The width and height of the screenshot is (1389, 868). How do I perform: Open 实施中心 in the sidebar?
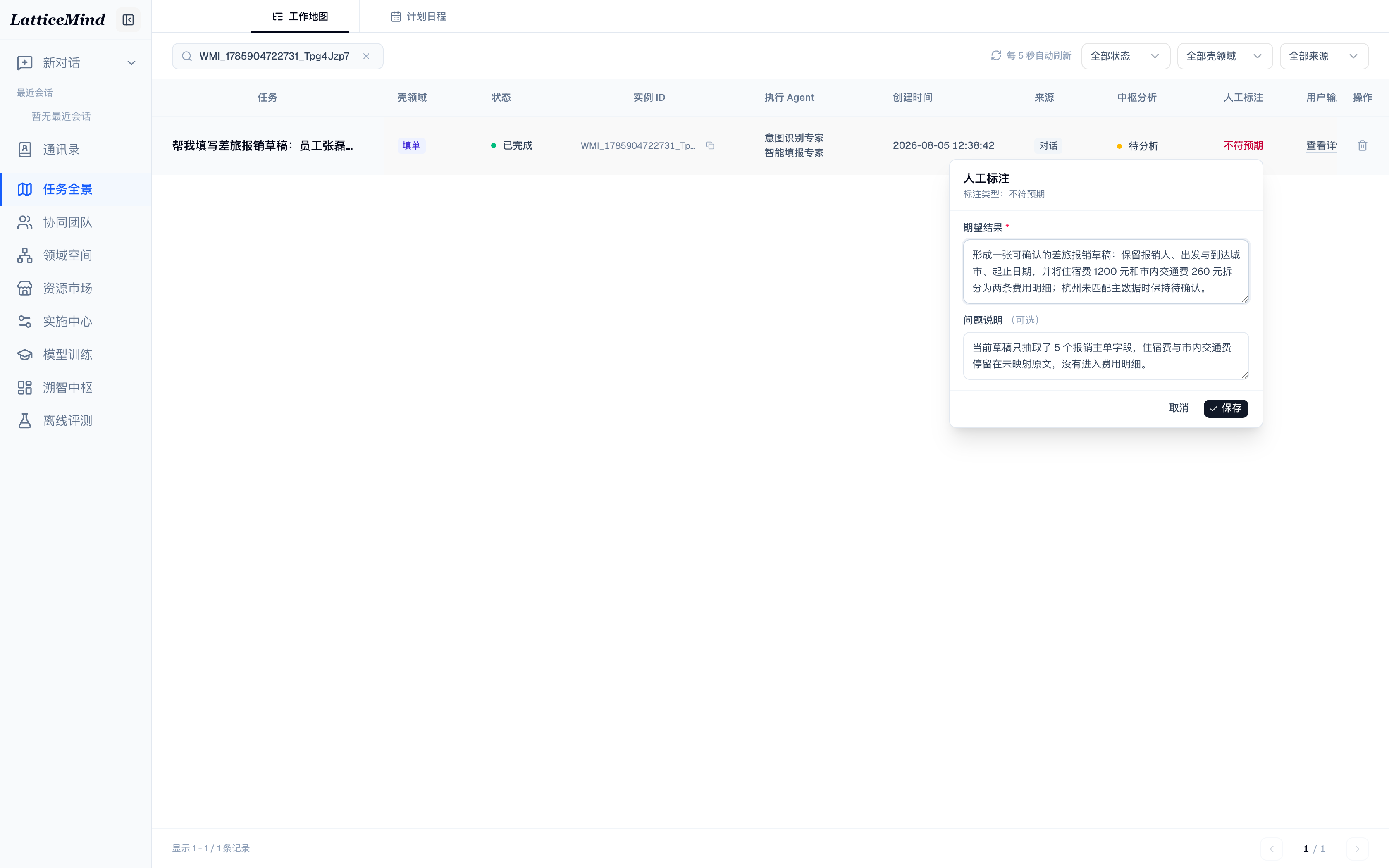[75, 322]
